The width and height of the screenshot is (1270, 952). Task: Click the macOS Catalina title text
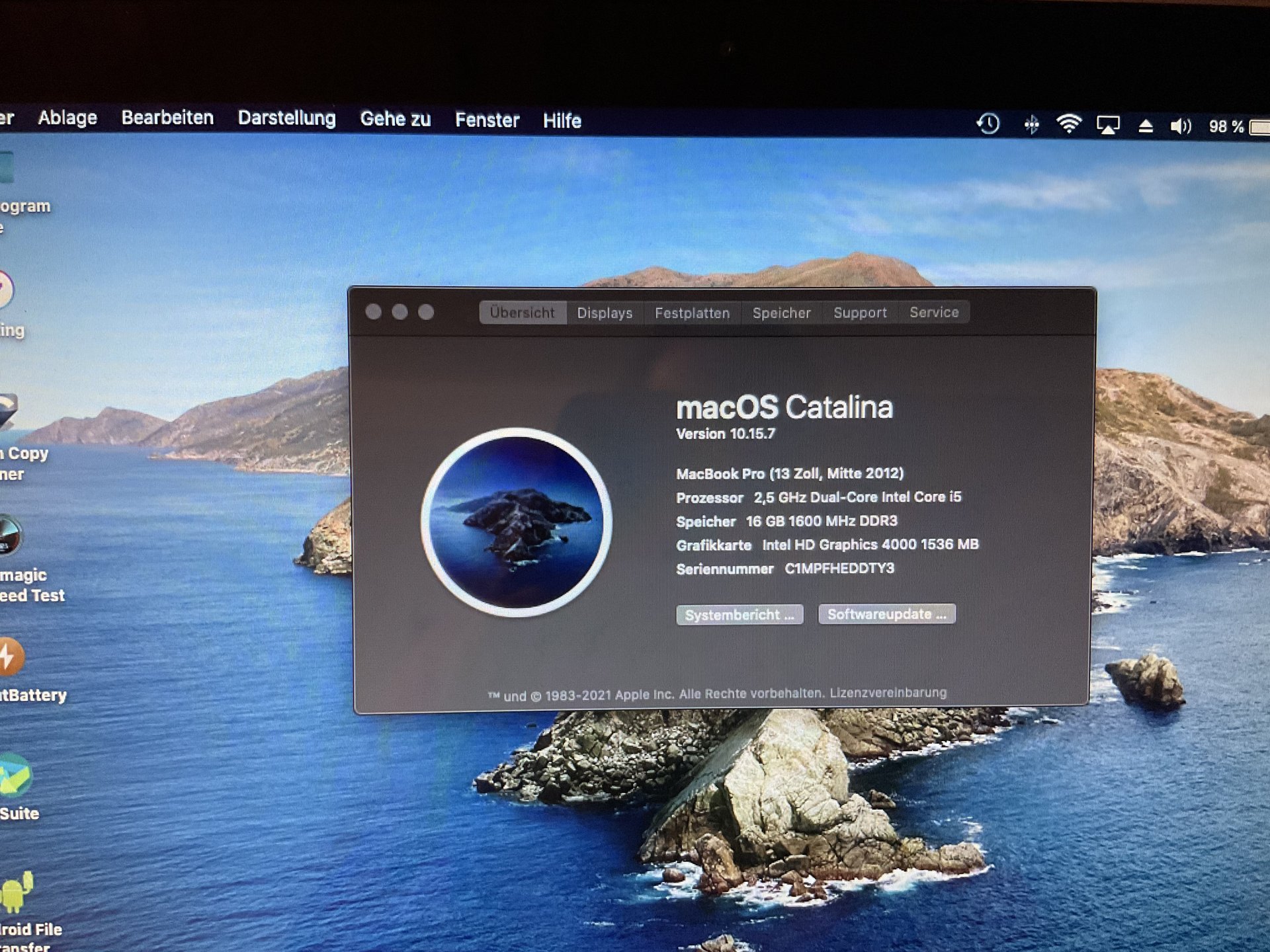coord(784,407)
